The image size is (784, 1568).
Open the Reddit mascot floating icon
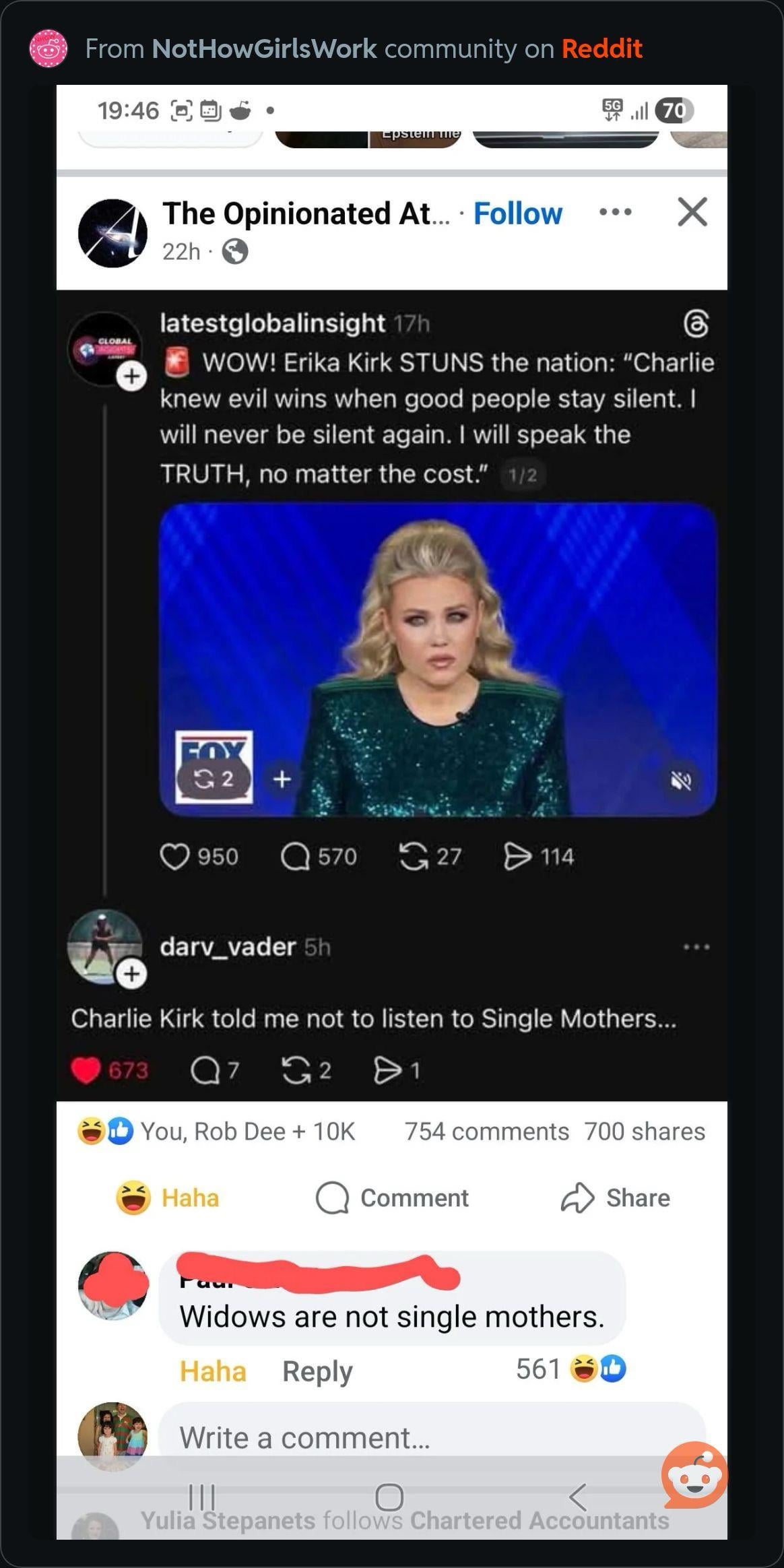[x=694, y=1476]
